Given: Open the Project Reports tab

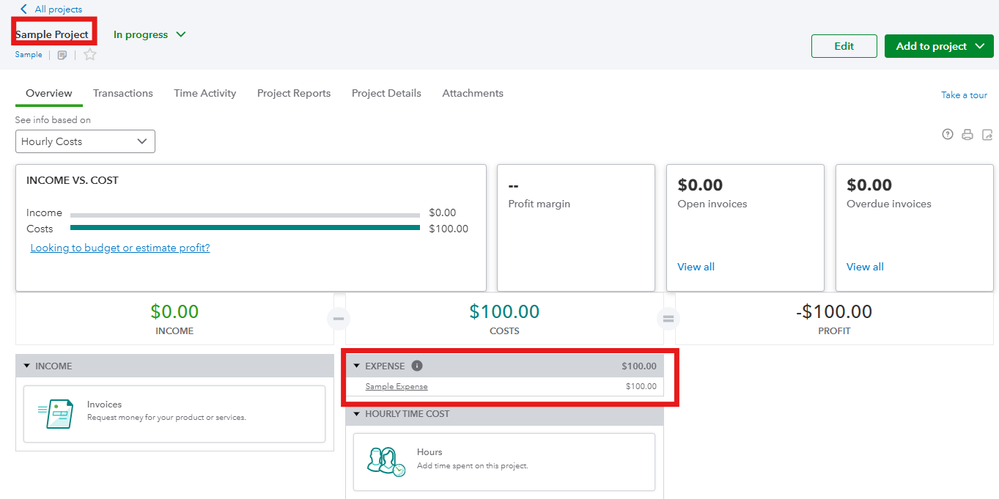Looking at the screenshot, I should point(293,93).
